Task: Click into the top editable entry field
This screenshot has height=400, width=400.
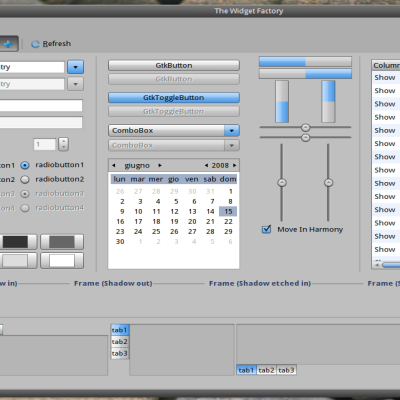Action: point(32,67)
